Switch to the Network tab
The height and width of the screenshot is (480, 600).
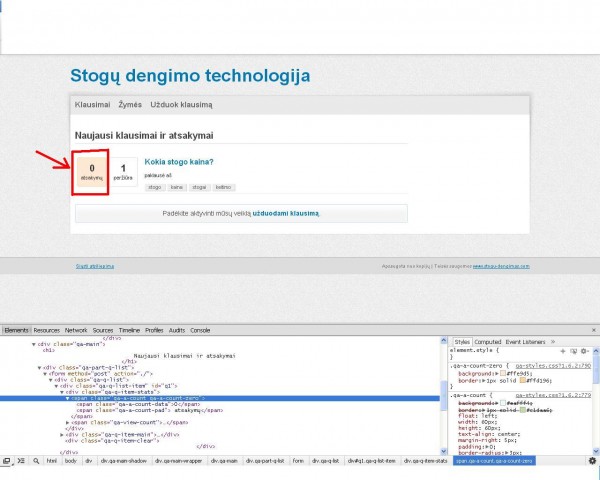pos(76,330)
